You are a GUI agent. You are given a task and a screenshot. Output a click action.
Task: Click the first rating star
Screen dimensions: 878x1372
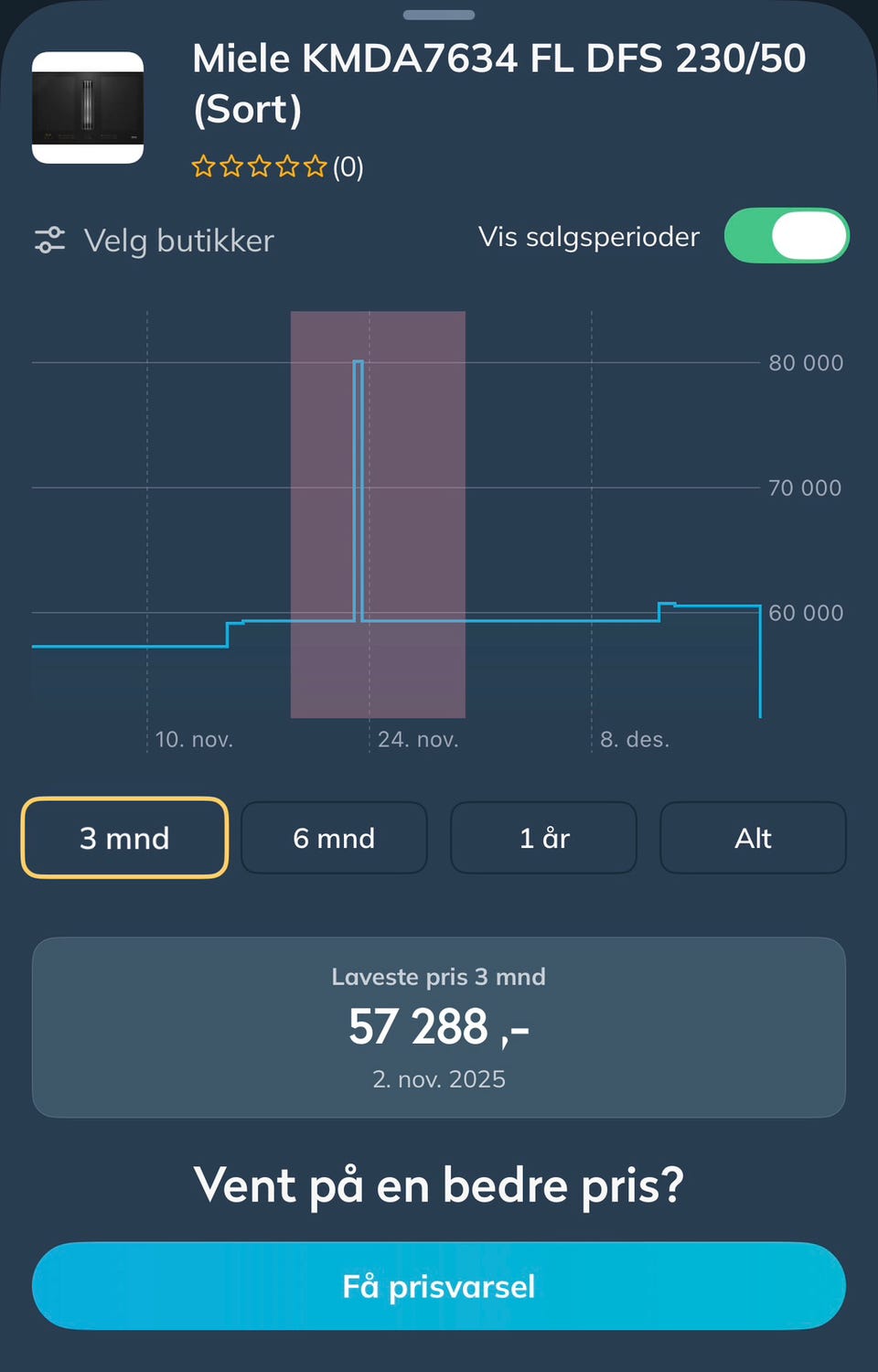[x=203, y=166]
